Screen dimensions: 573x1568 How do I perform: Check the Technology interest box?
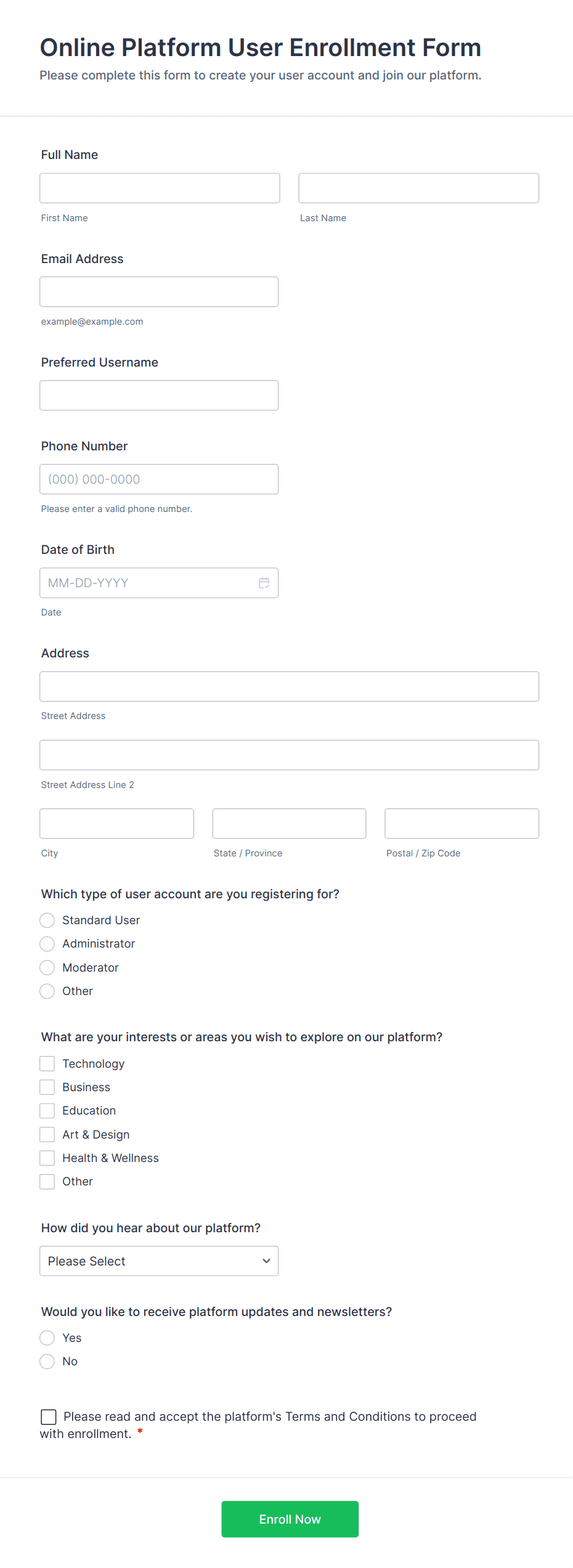(47, 1063)
